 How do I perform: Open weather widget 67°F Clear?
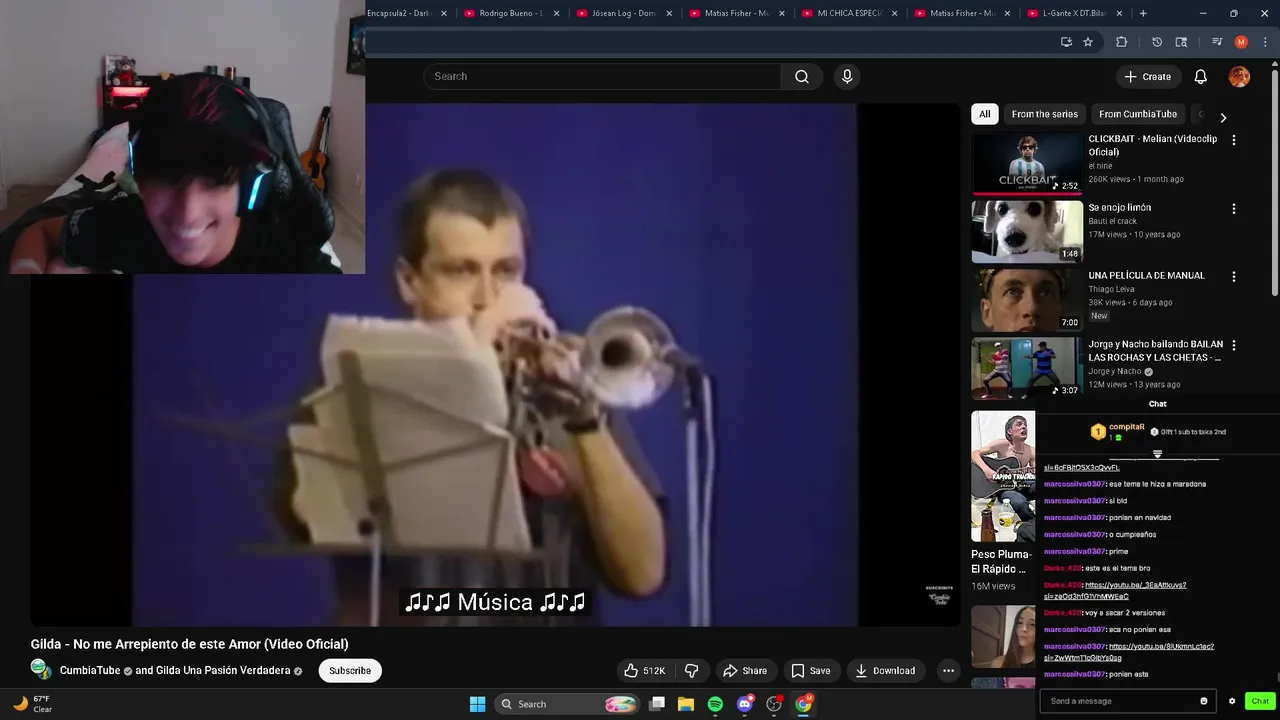pos(33,704)
